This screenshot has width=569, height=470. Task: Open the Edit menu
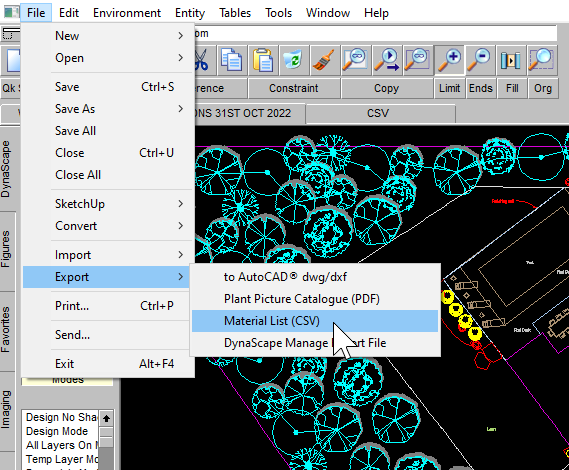(69, 13)
